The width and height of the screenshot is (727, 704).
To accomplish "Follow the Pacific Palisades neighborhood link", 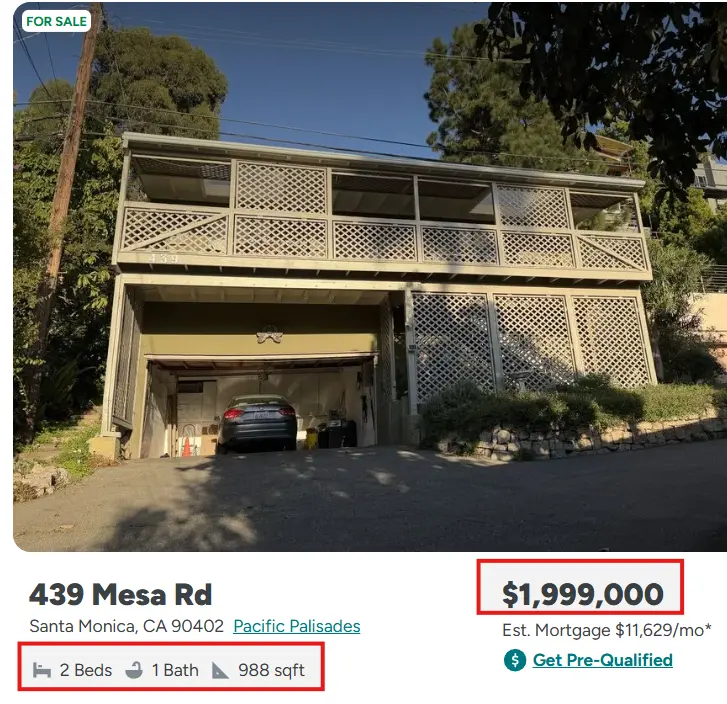I will coord(296,627).
